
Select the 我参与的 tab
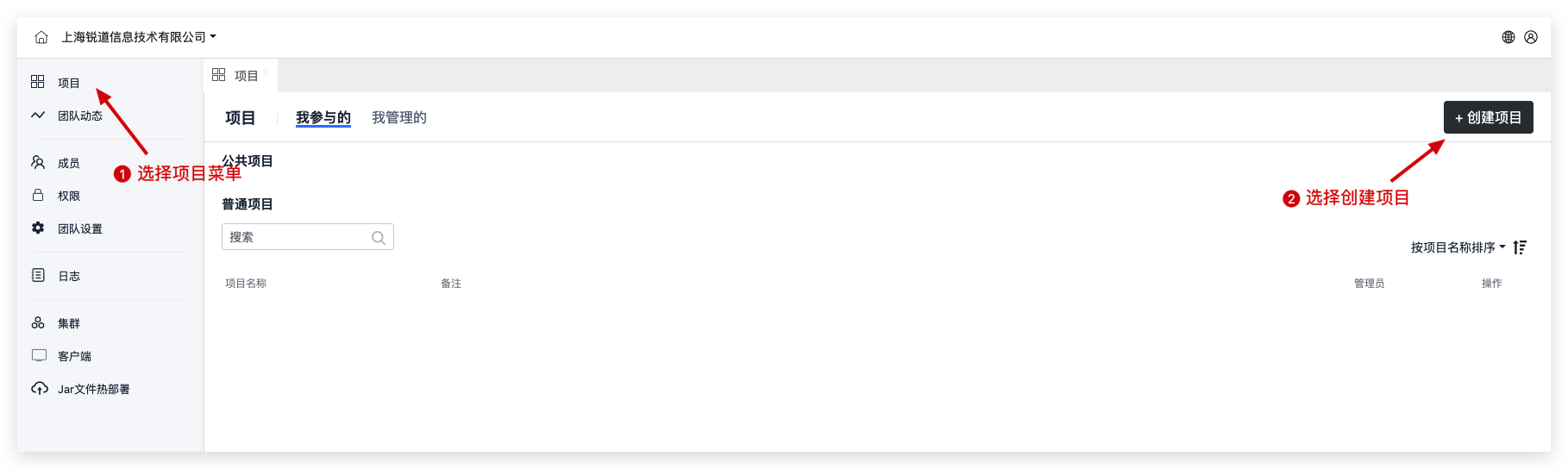click(323, 117)
